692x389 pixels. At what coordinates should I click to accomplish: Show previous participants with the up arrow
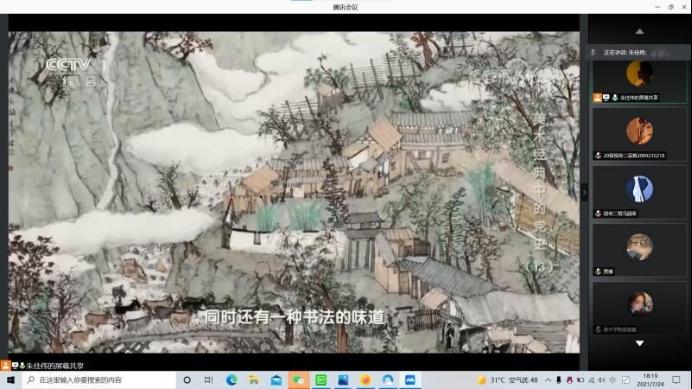coord(639,31)
